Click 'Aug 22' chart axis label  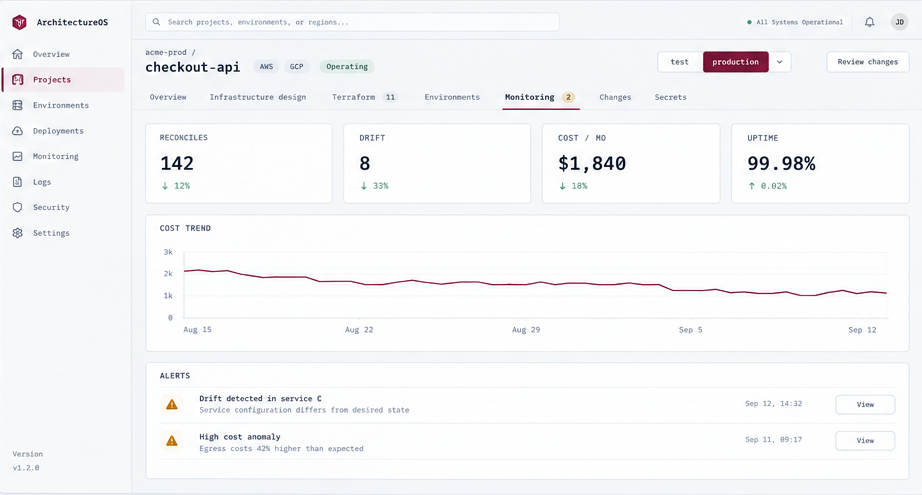[359, 330]
